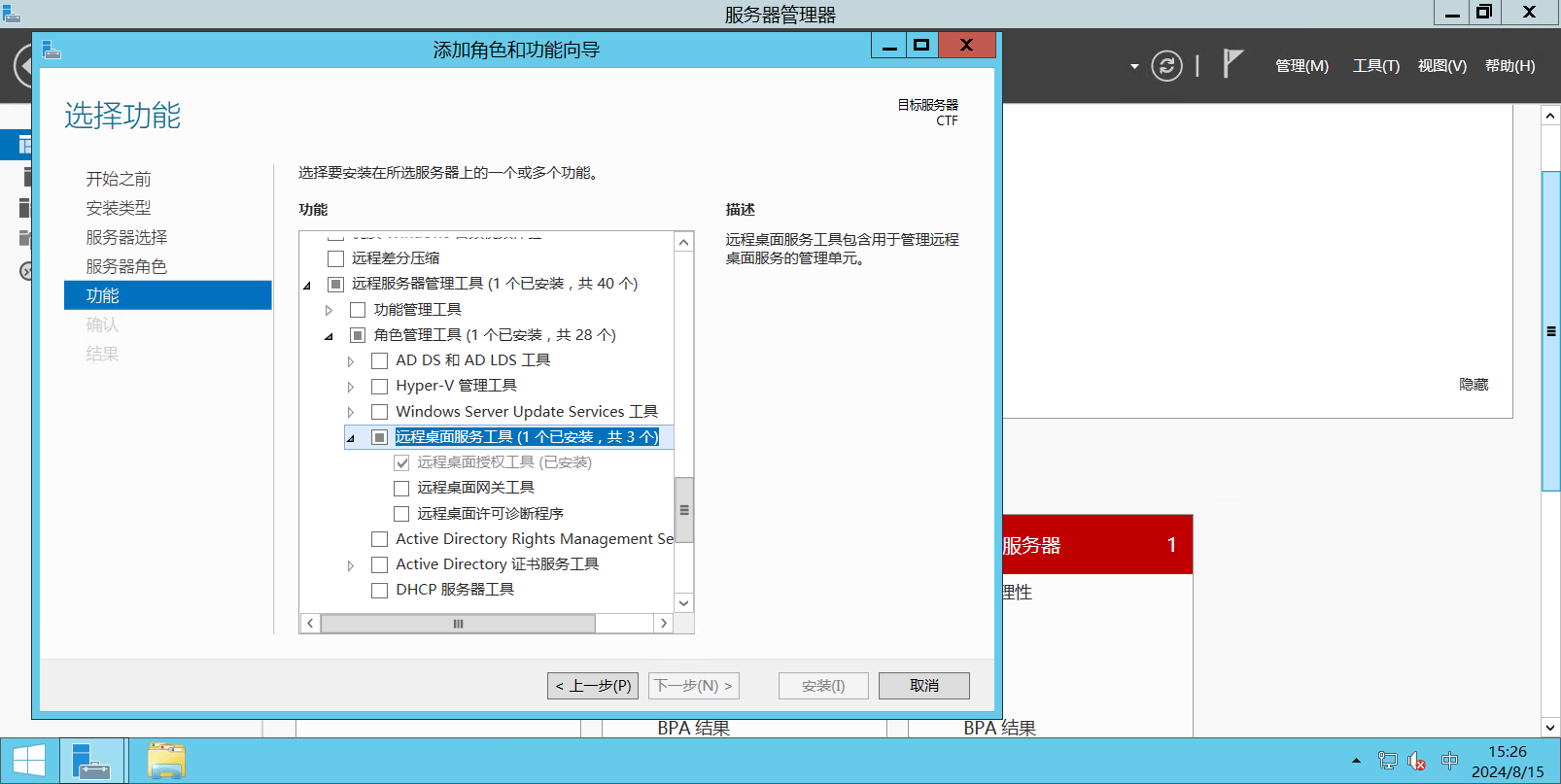Open the 工具(T) menu
1561x784 pixels.
1376,66
